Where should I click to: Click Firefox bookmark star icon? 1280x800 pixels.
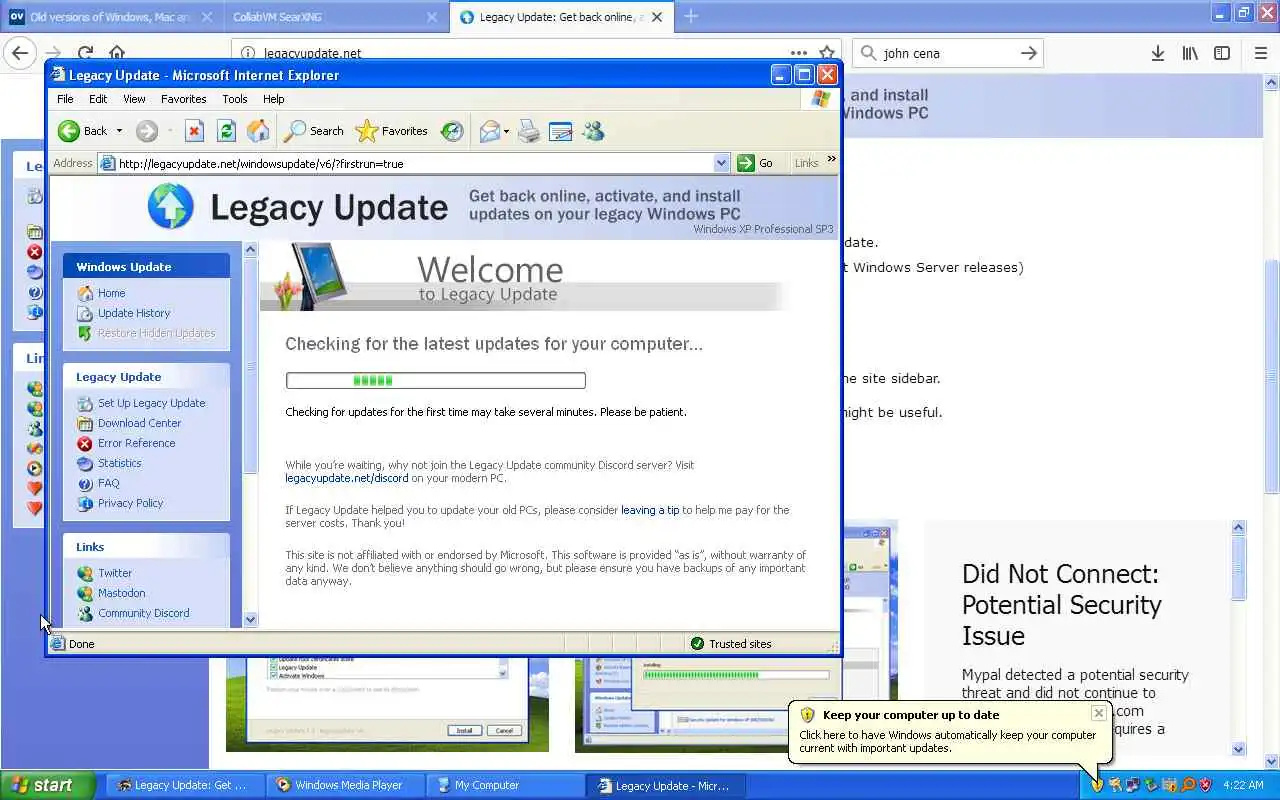pos(827,53)
